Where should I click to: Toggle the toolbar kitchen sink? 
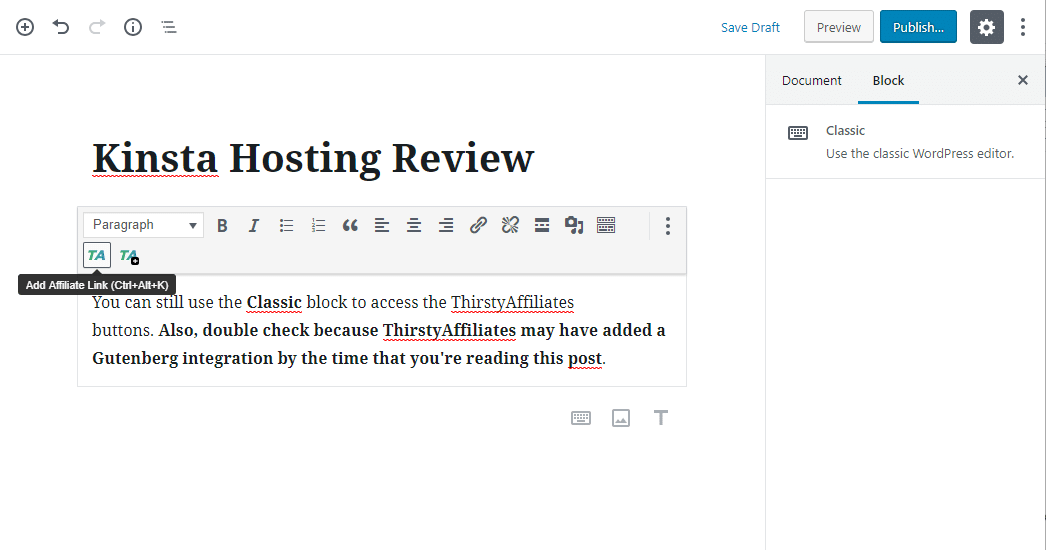[606, 225]
